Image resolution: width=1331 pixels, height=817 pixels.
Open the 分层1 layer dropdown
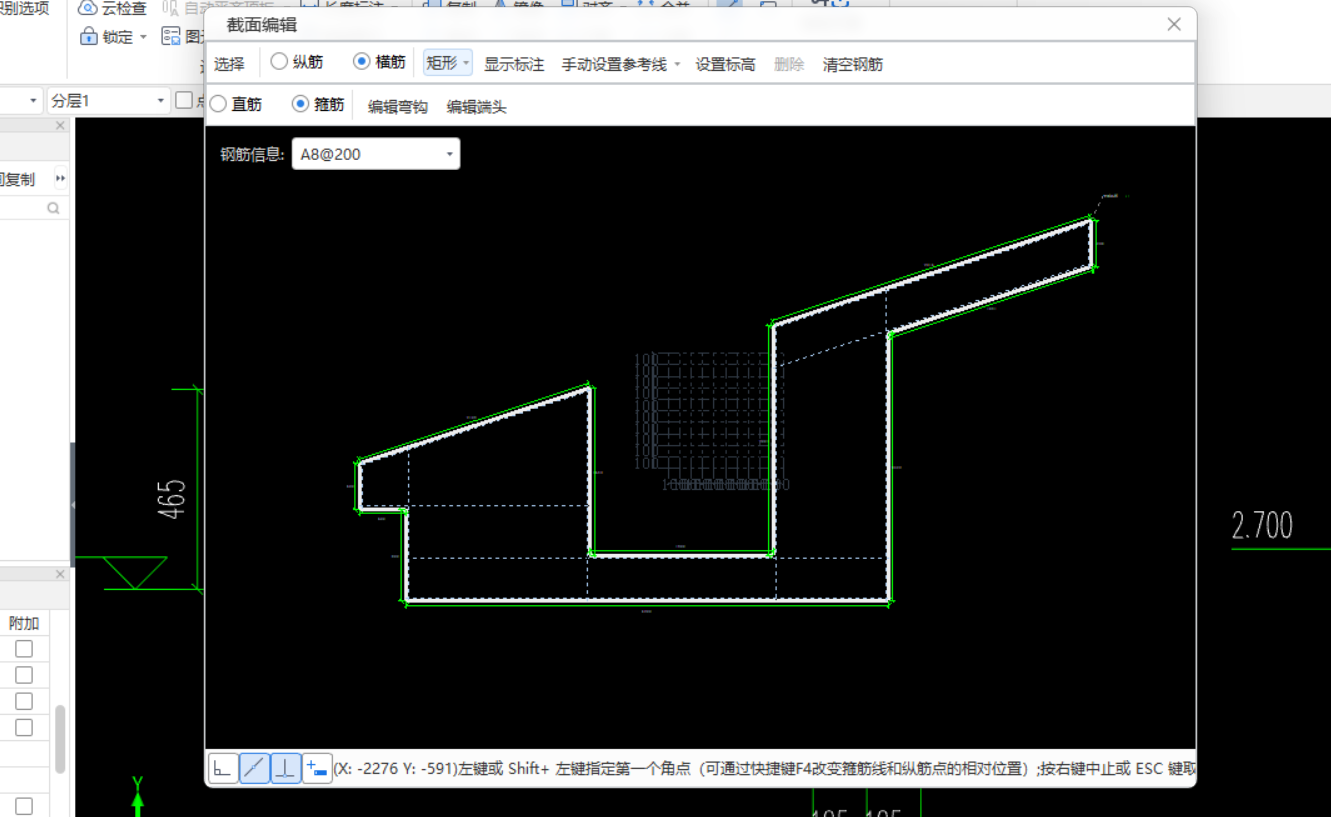pos(108,101)
